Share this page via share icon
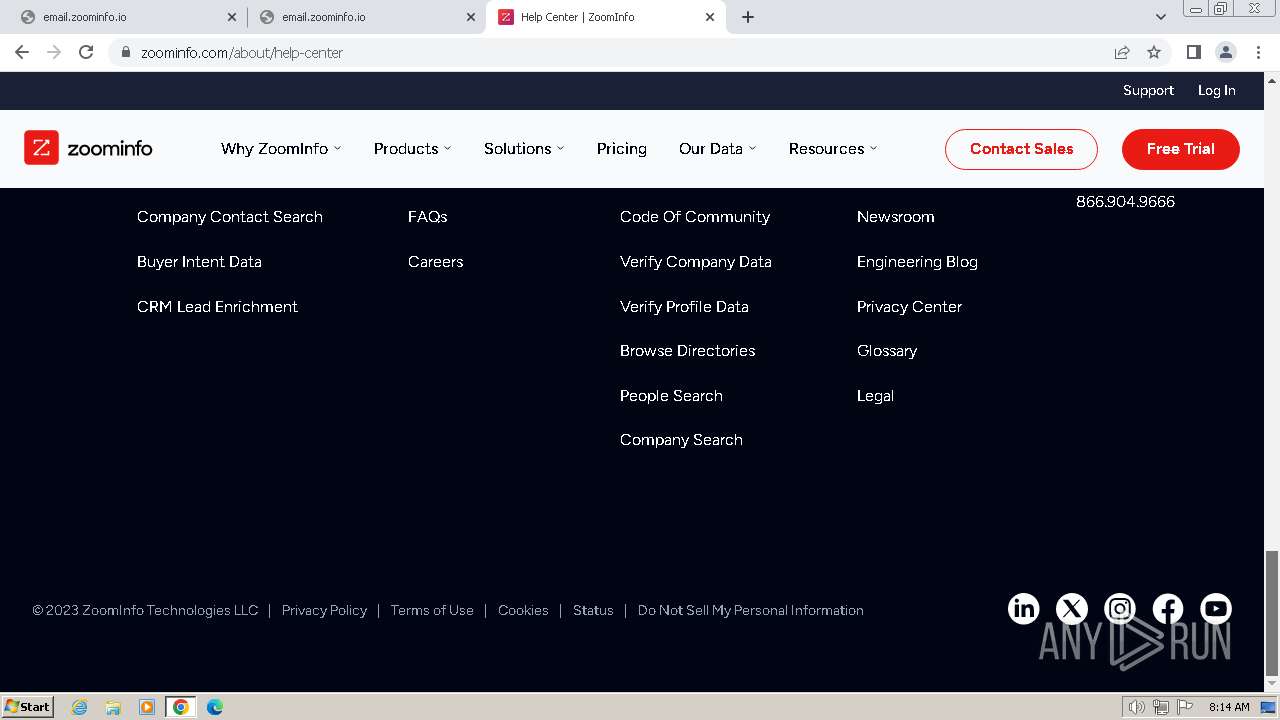1280x720 pixels. click(x=1122, y=52)
